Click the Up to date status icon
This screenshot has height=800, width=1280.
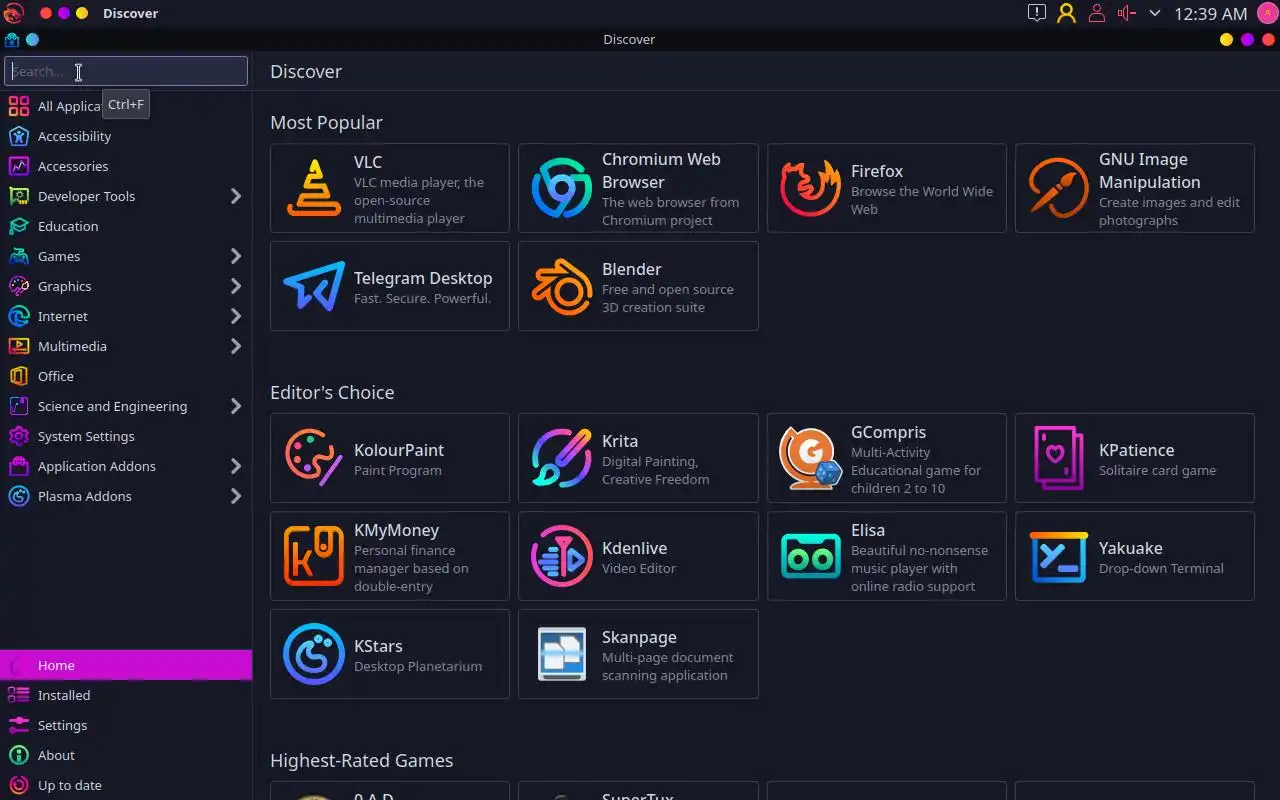point(18,785)
